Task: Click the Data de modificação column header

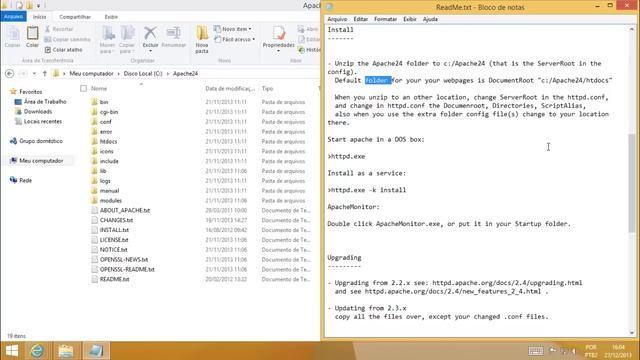Action: 230,89
